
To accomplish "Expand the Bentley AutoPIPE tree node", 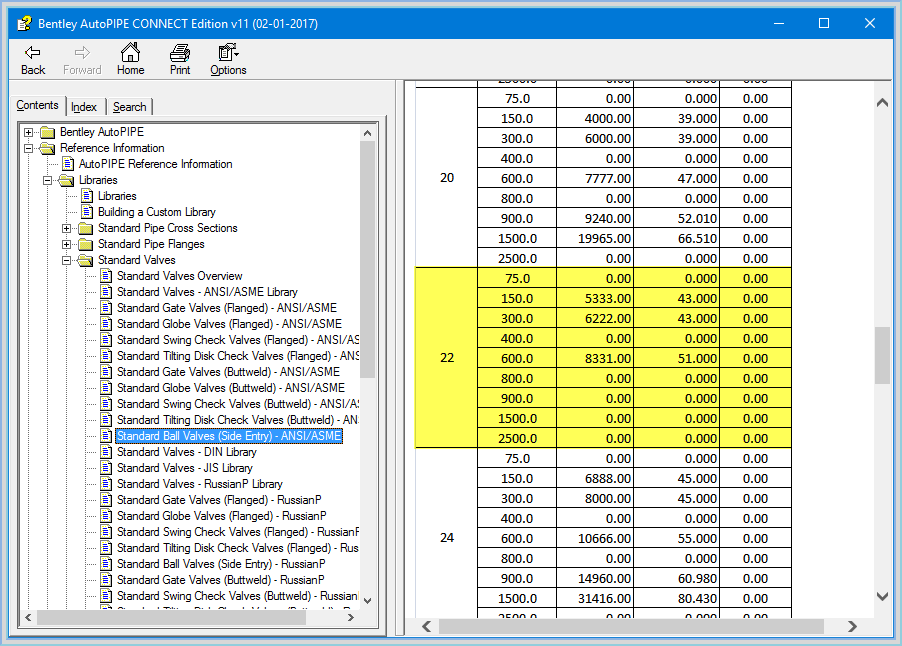I will [x=29, y=132].
